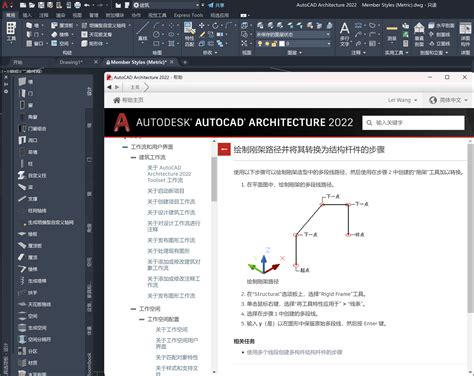474x376 pixels.
Task: Select the Move tool in 修改 panel
Action: click(x=202, y=25)
